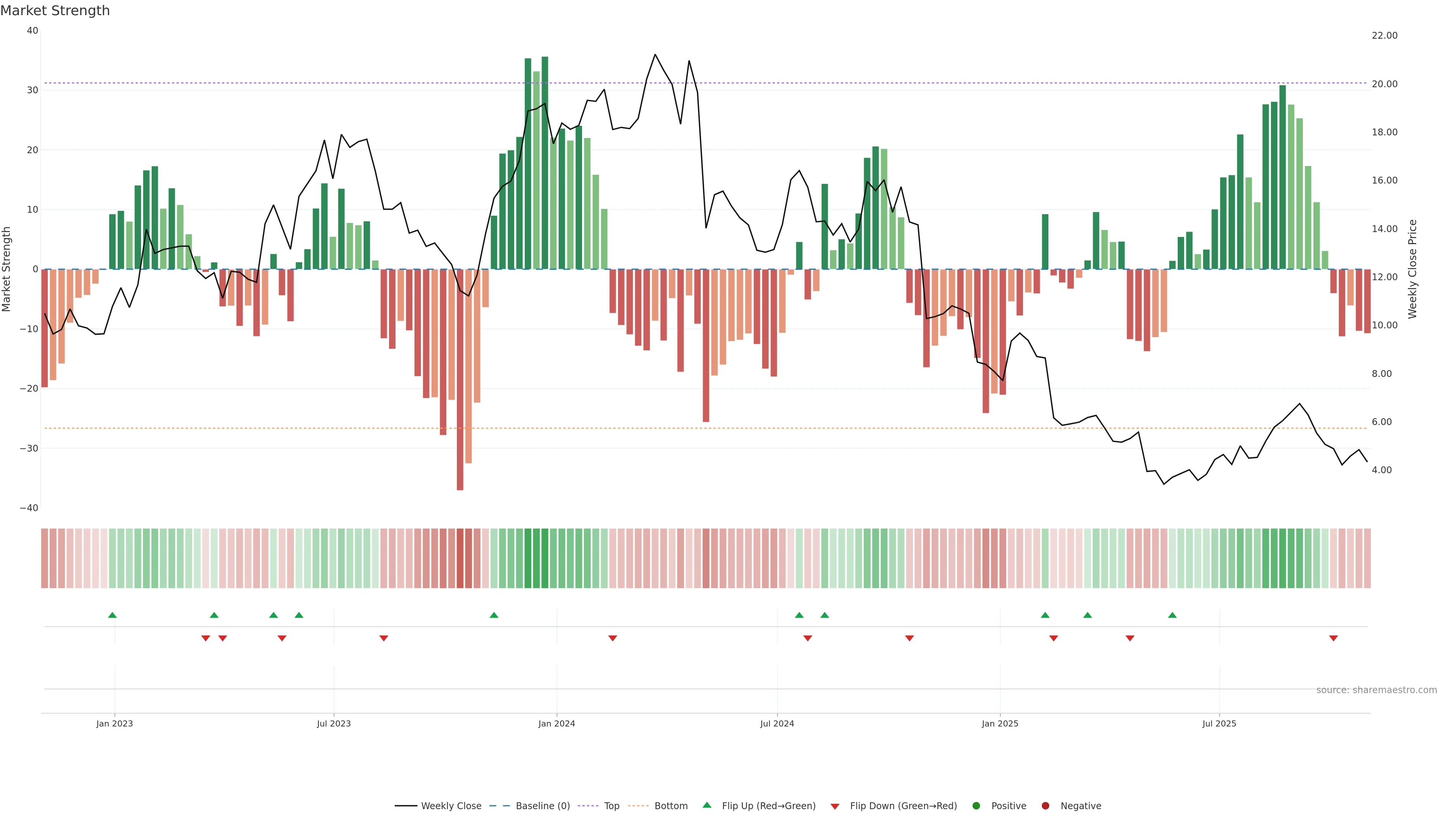The height and width of the screenshot is (819, 1456).
Task: Click the first green Flip Up triangle marker
Action: click(112, 615)
